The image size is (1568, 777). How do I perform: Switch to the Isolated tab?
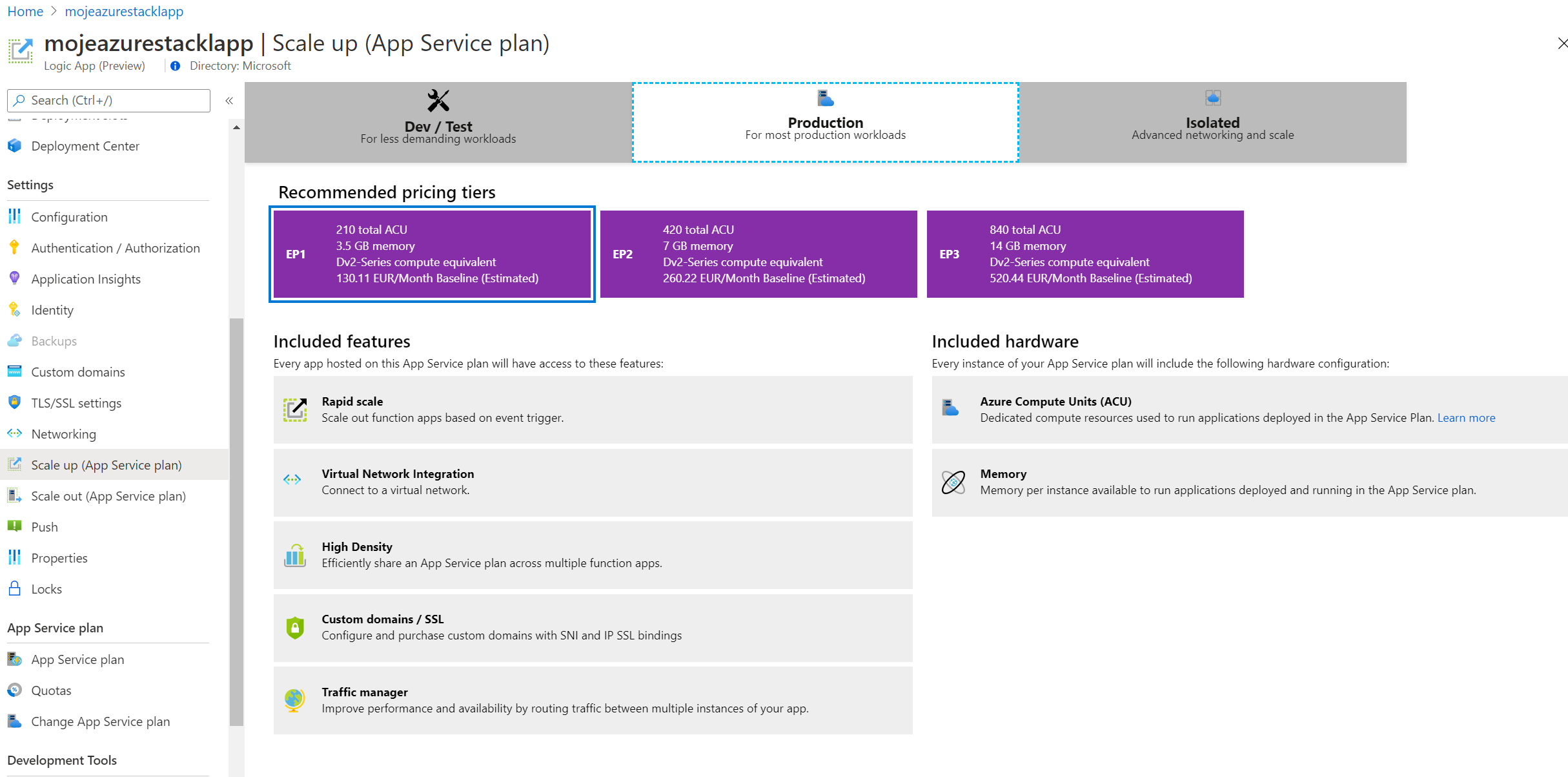(1212, 122)
